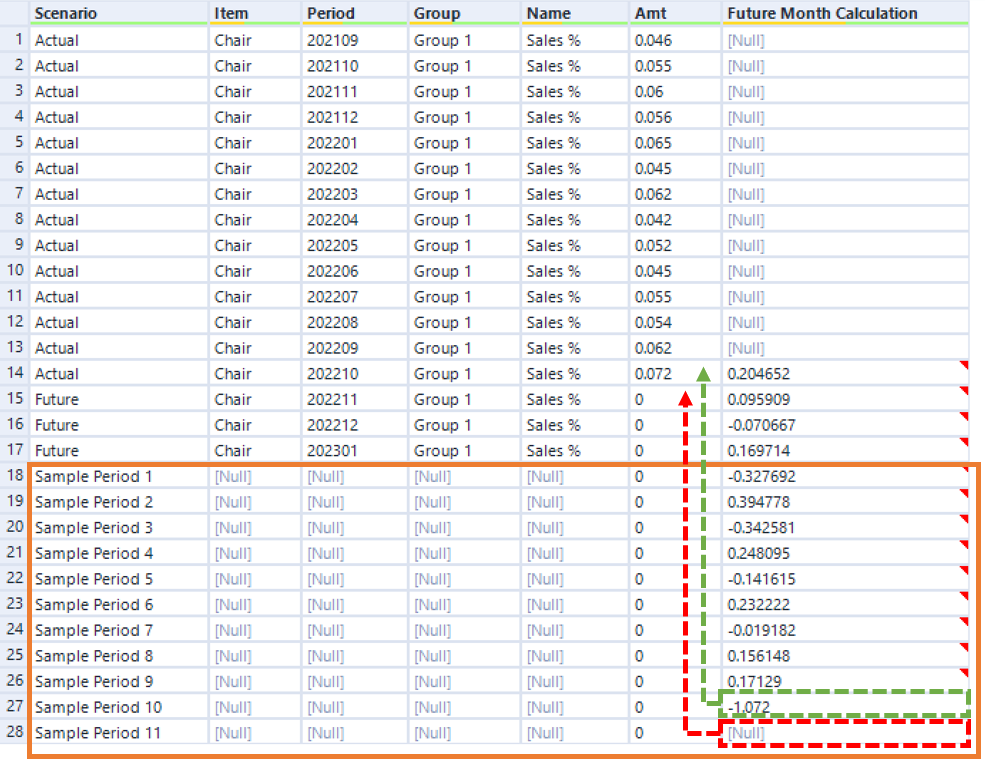Click the Amt column header

click(649, 14)
